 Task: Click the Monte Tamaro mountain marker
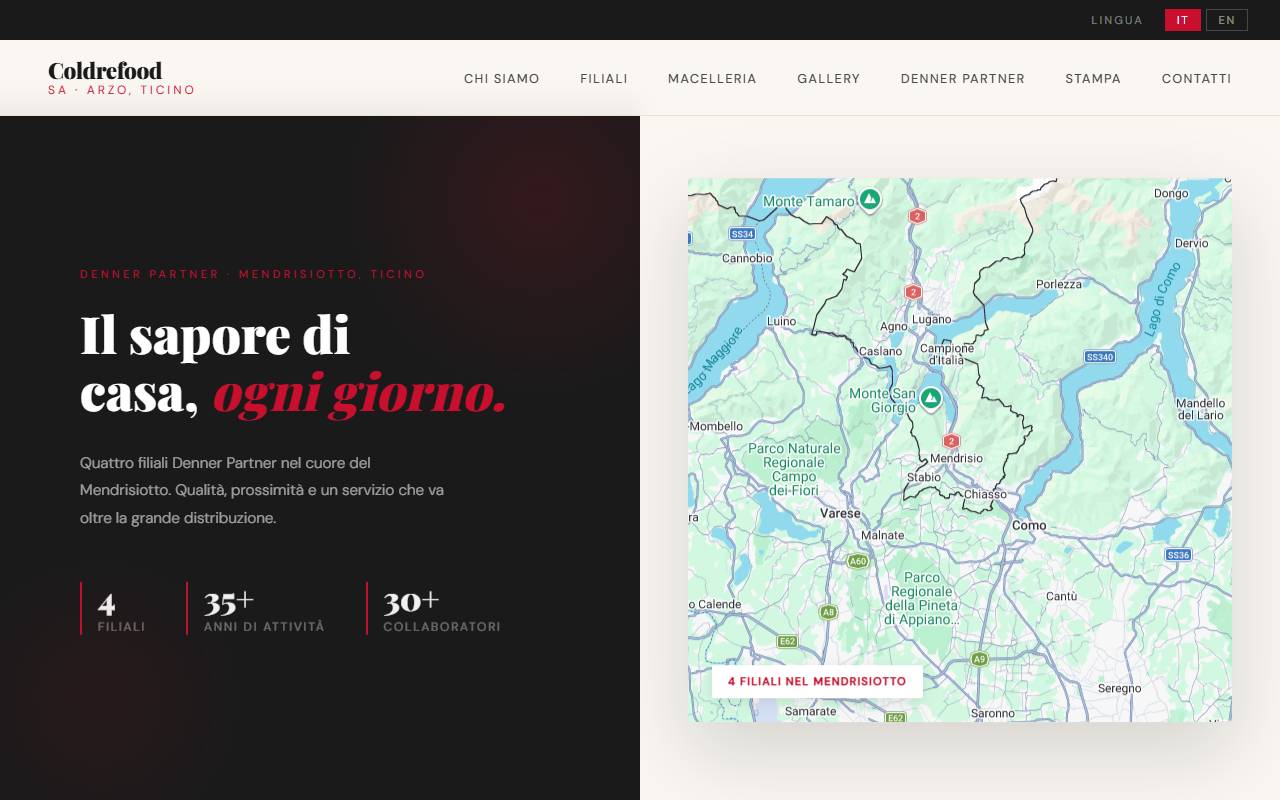click(x=870, y=199)
